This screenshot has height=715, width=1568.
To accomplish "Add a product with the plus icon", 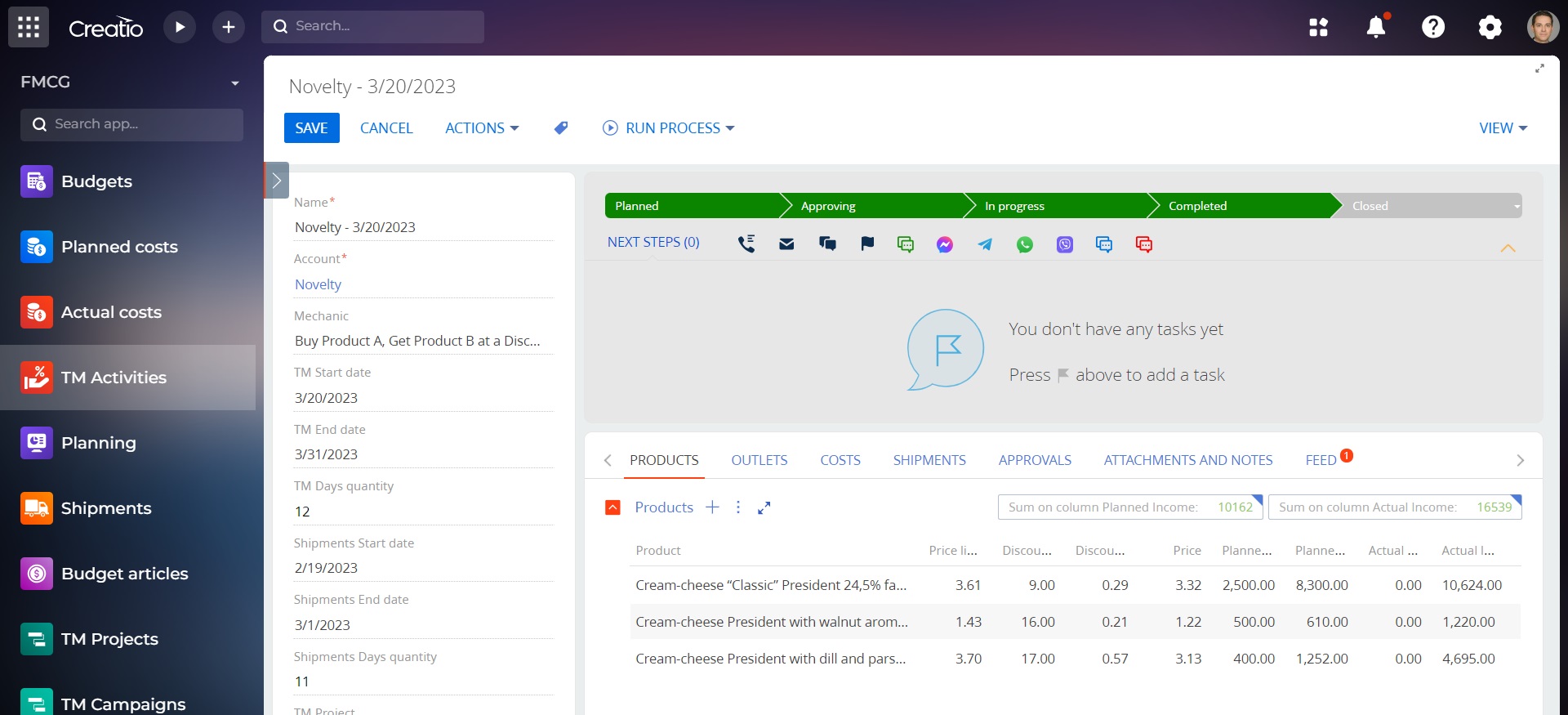I will (x=712, y=507).
